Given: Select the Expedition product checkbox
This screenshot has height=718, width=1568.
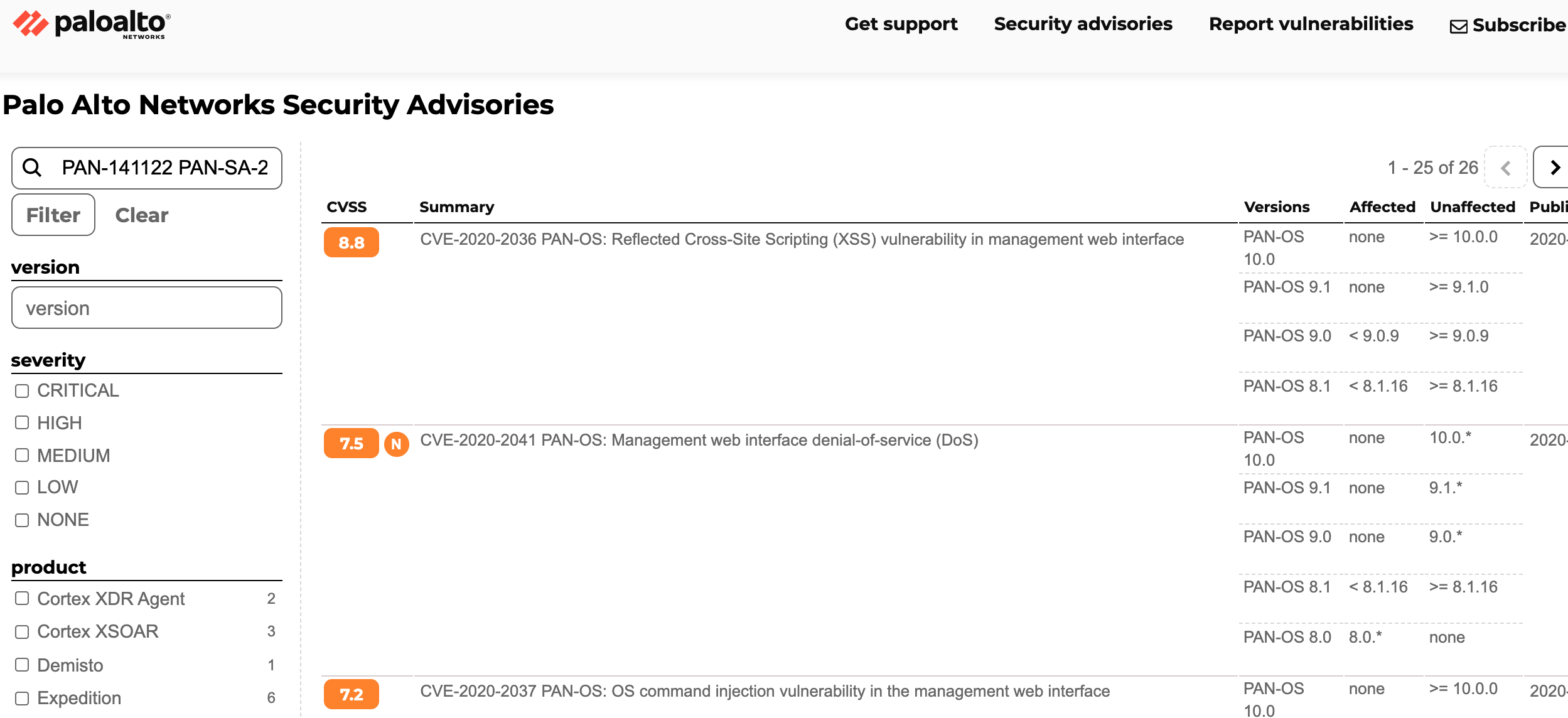Looking at the screenshot, I should 22,698.
